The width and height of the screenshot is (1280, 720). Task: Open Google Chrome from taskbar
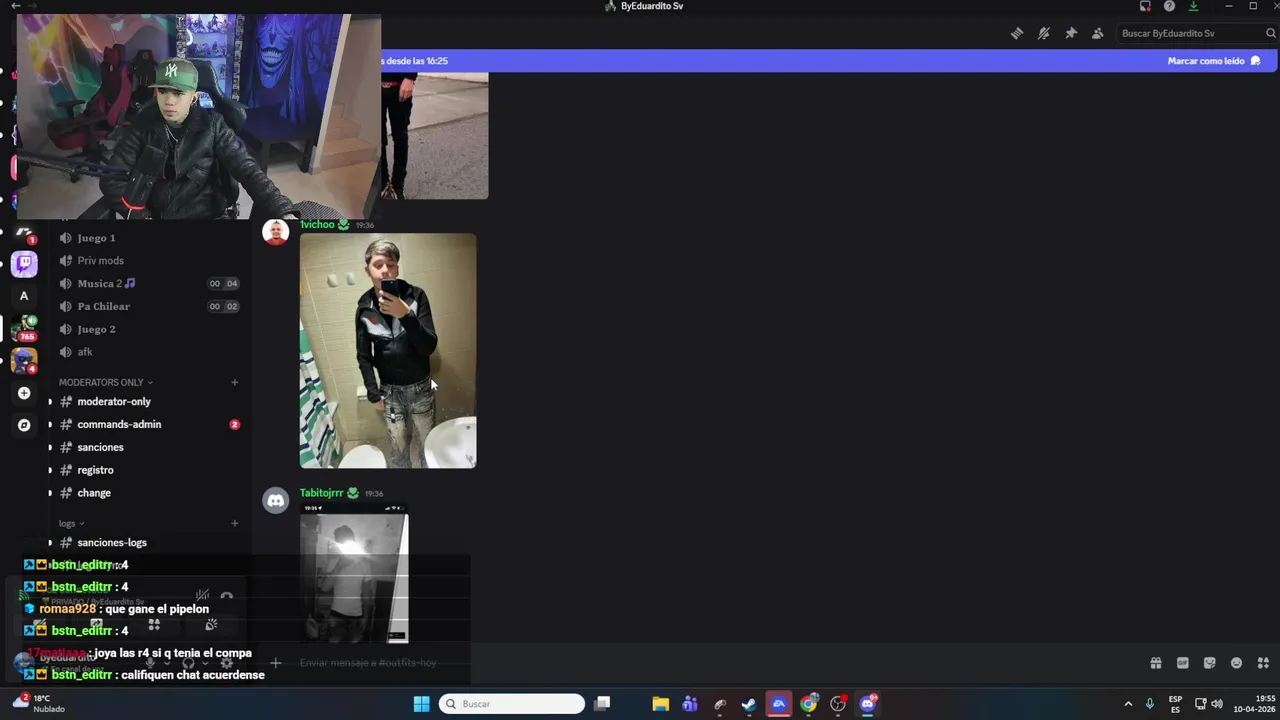(x=809, y=704)
